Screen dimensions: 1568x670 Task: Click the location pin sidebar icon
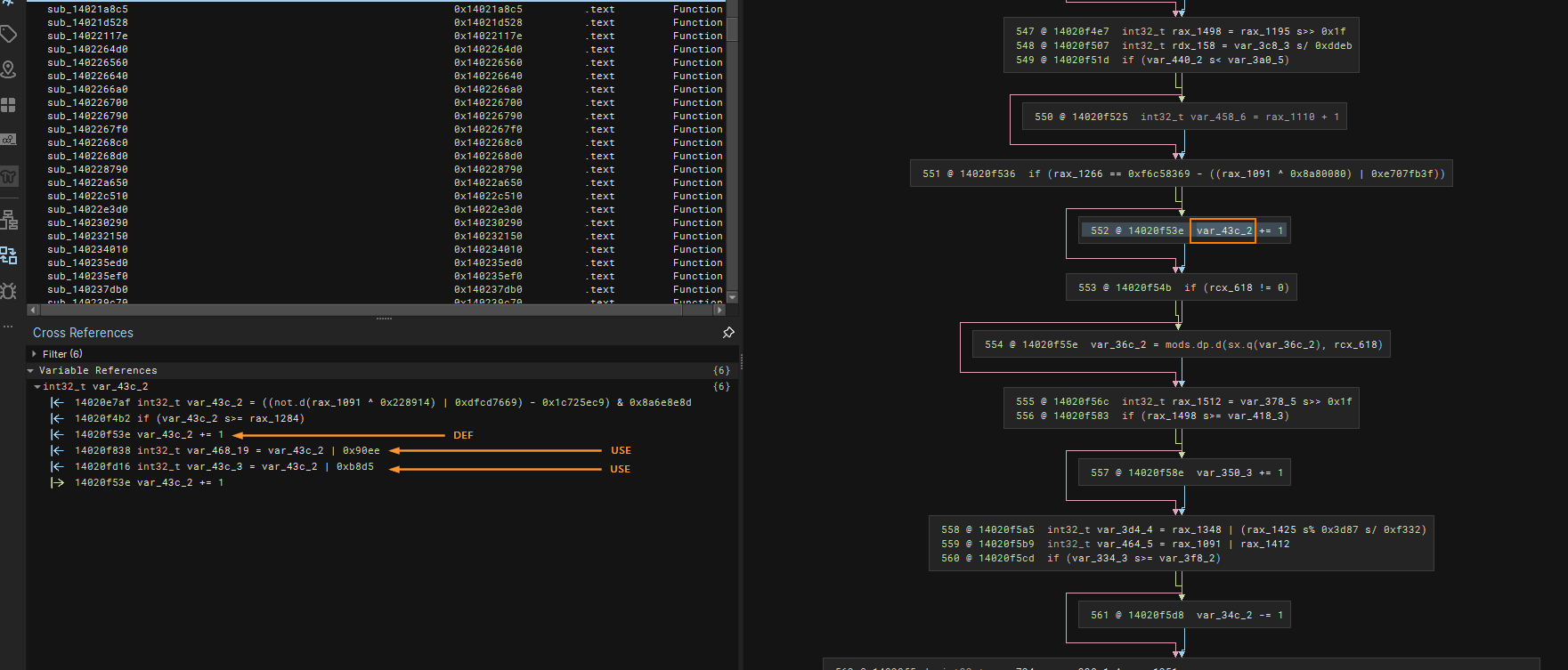(9, 69)
